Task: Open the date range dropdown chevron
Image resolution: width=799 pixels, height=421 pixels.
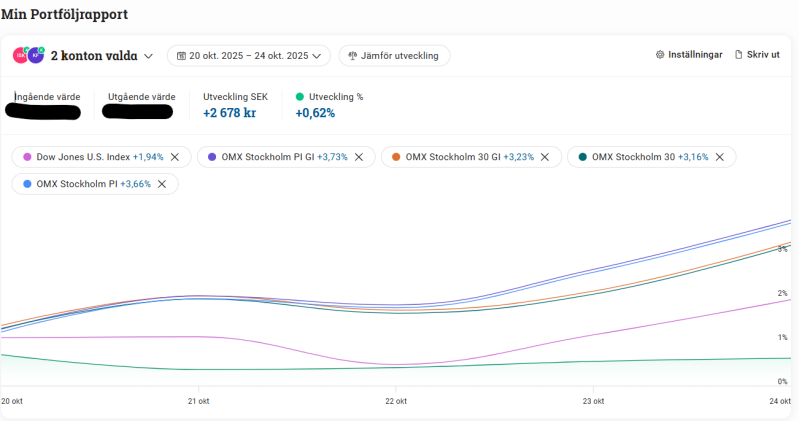Action: click(318, 56)
